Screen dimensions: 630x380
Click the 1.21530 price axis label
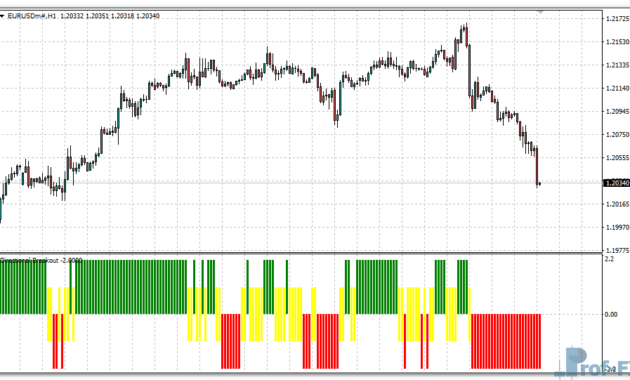point(618,42)
